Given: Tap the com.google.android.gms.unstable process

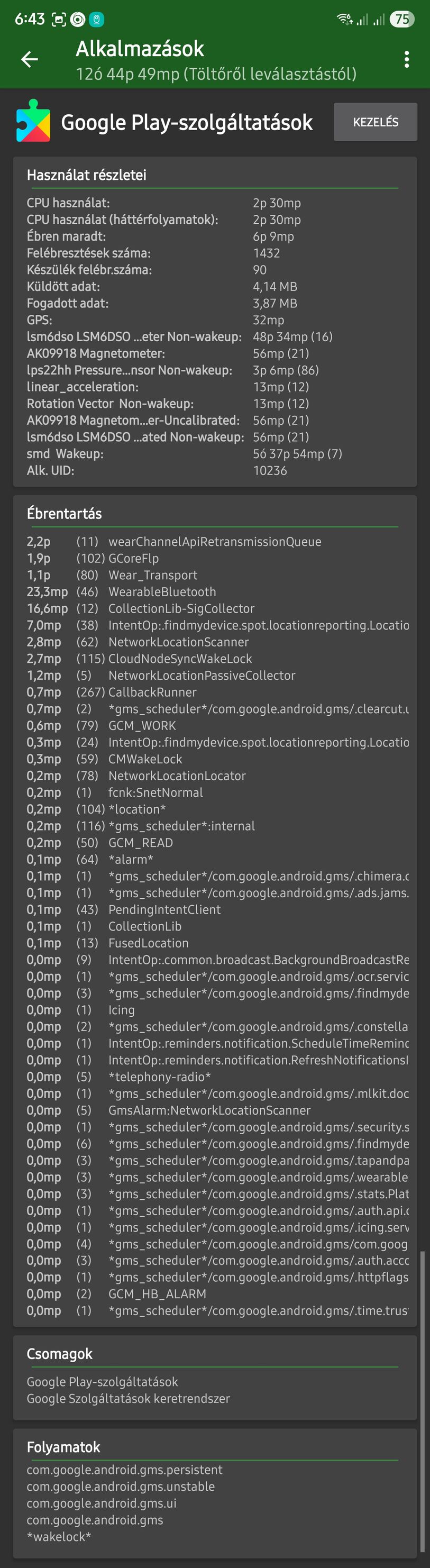Looking at the screenshot, I should pyautogui.click(x=121, y=1487).
